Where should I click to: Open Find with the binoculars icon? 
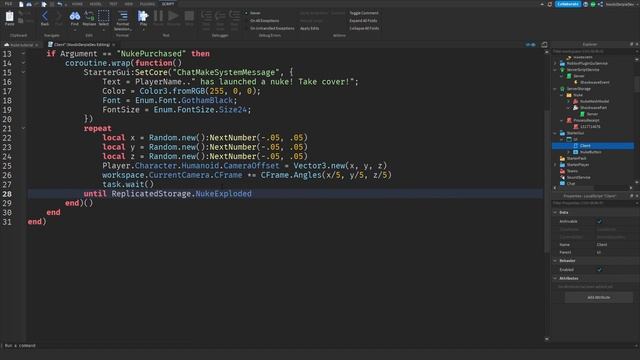click(x=75, y=16)
